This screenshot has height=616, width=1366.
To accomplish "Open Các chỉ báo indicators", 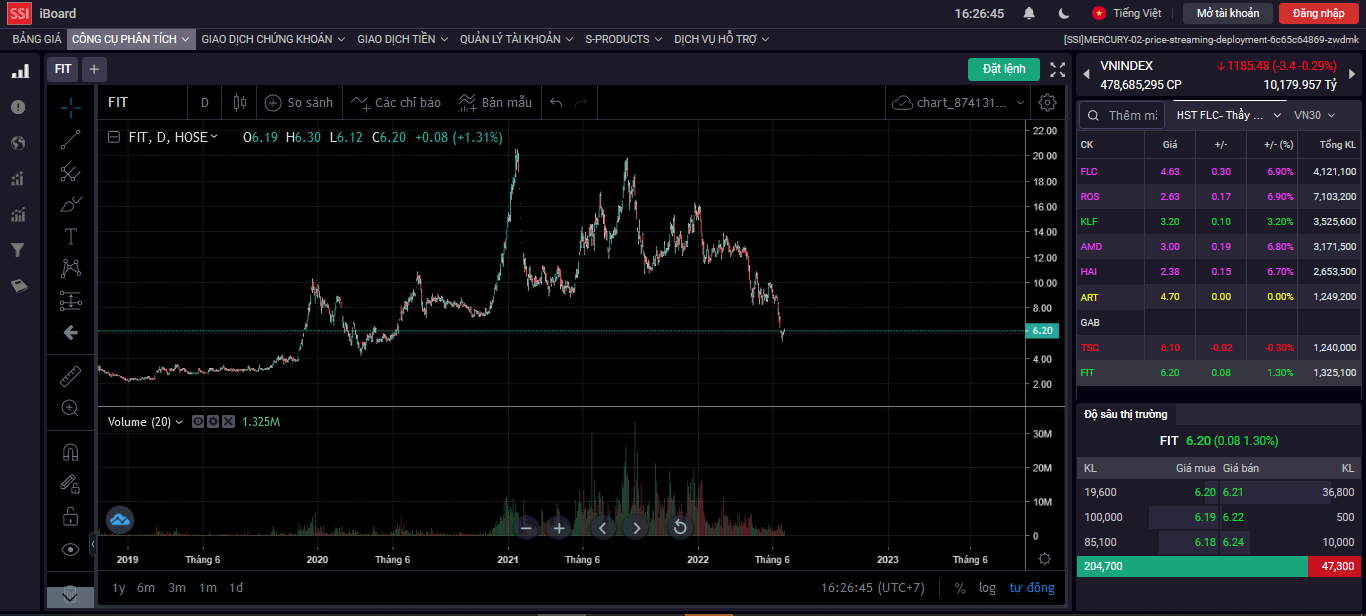I will click(397, 102).
